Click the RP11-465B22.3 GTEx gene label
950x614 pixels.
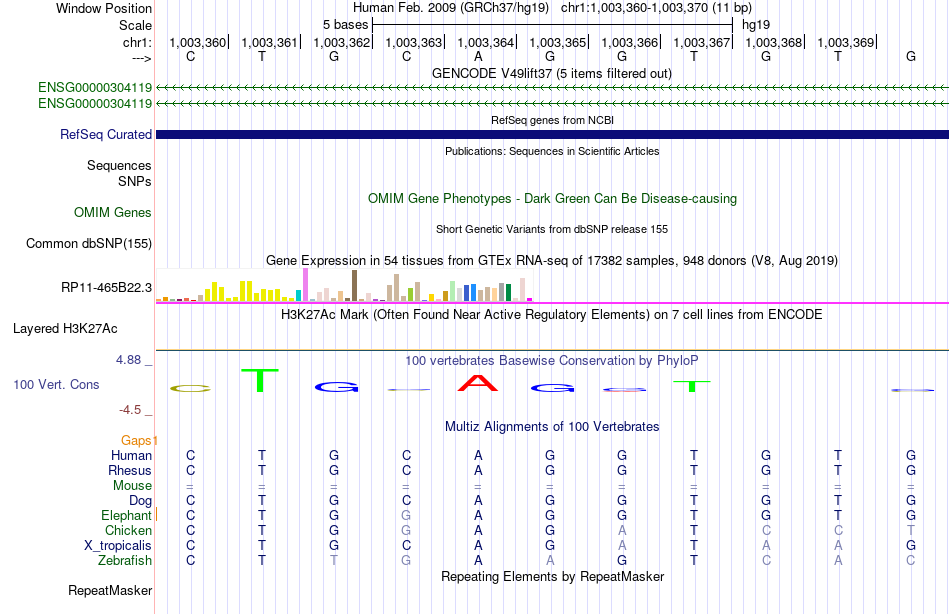pos(107,287)
